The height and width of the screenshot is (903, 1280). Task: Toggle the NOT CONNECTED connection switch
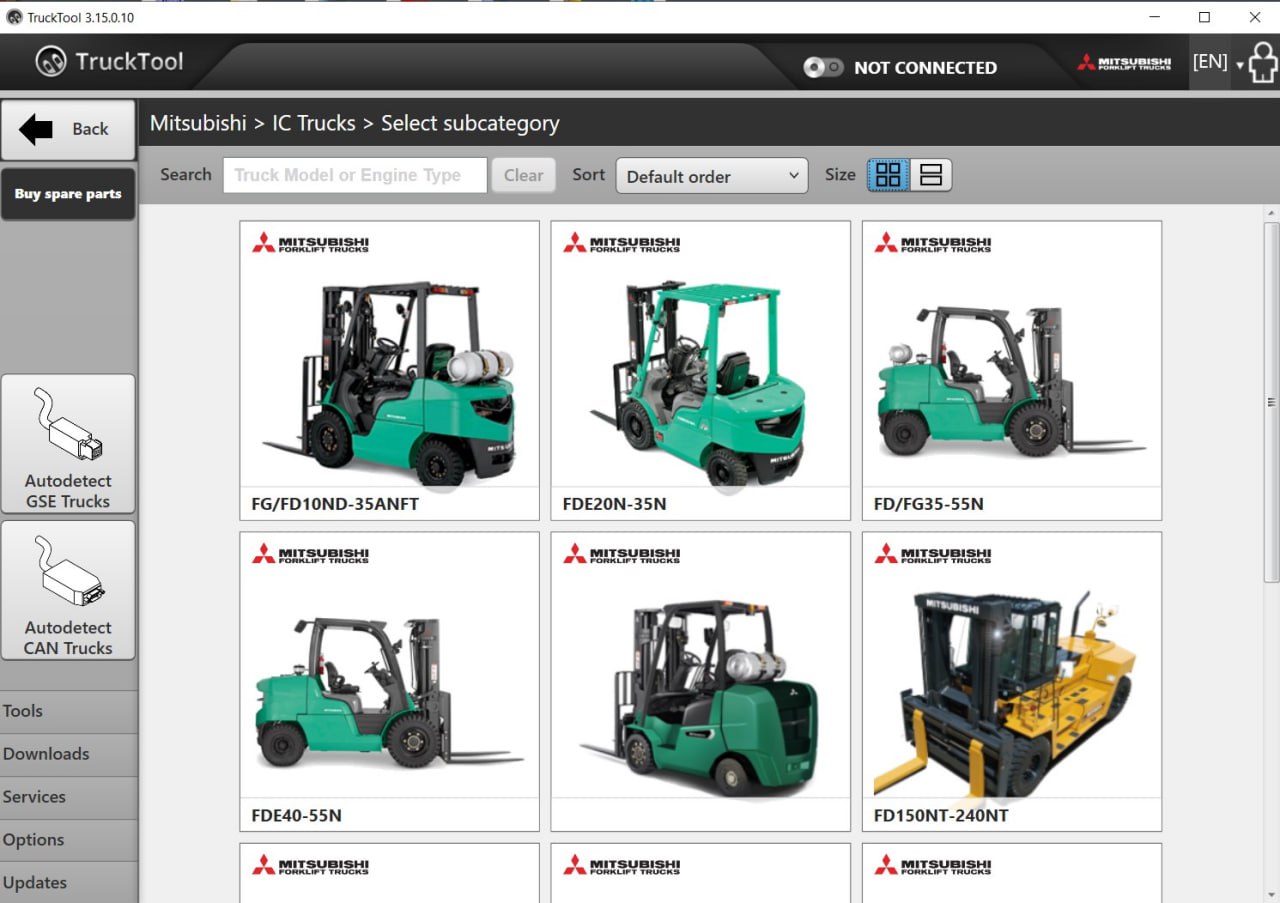823,68
